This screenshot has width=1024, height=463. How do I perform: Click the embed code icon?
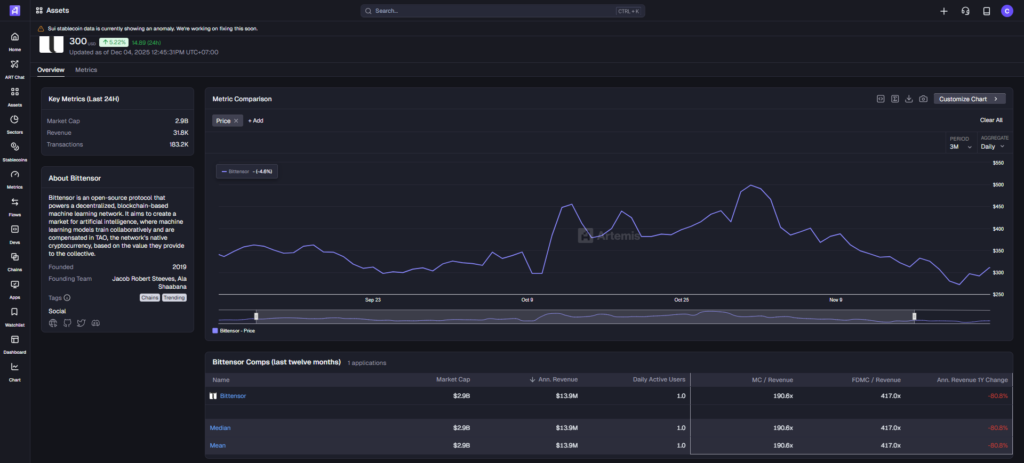[x=881, y=99]
